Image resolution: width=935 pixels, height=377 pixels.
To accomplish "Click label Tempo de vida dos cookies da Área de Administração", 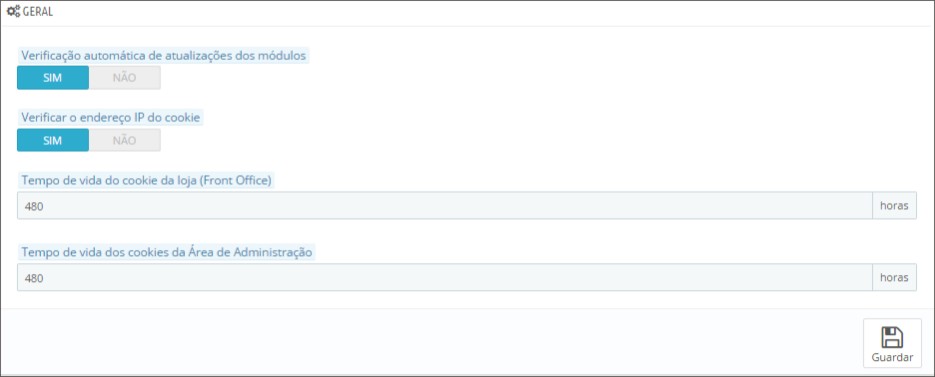I will tap(167, 252).
